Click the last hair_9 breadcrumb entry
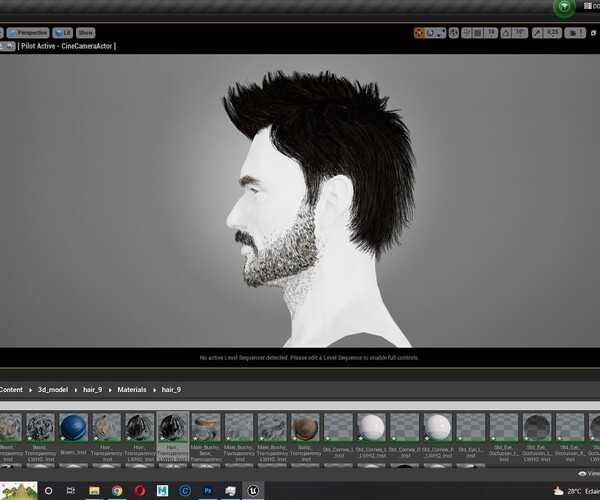 (x=171, y=390)
